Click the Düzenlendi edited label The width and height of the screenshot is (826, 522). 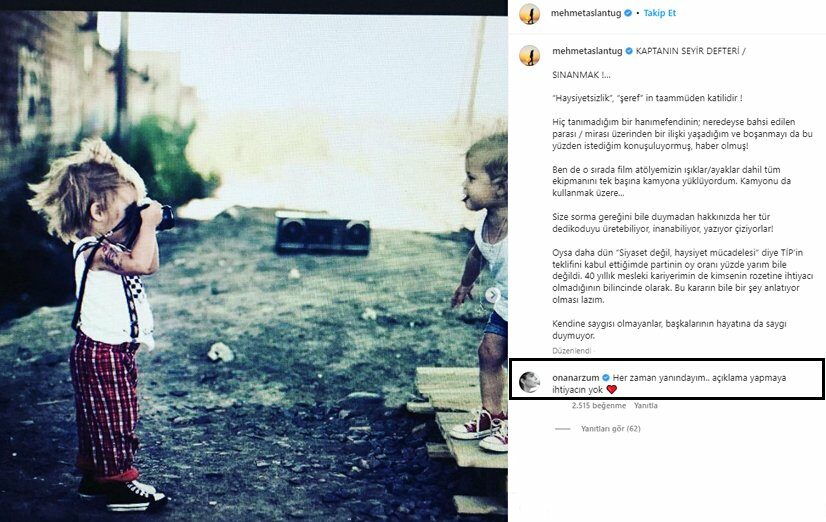(572, 351)
